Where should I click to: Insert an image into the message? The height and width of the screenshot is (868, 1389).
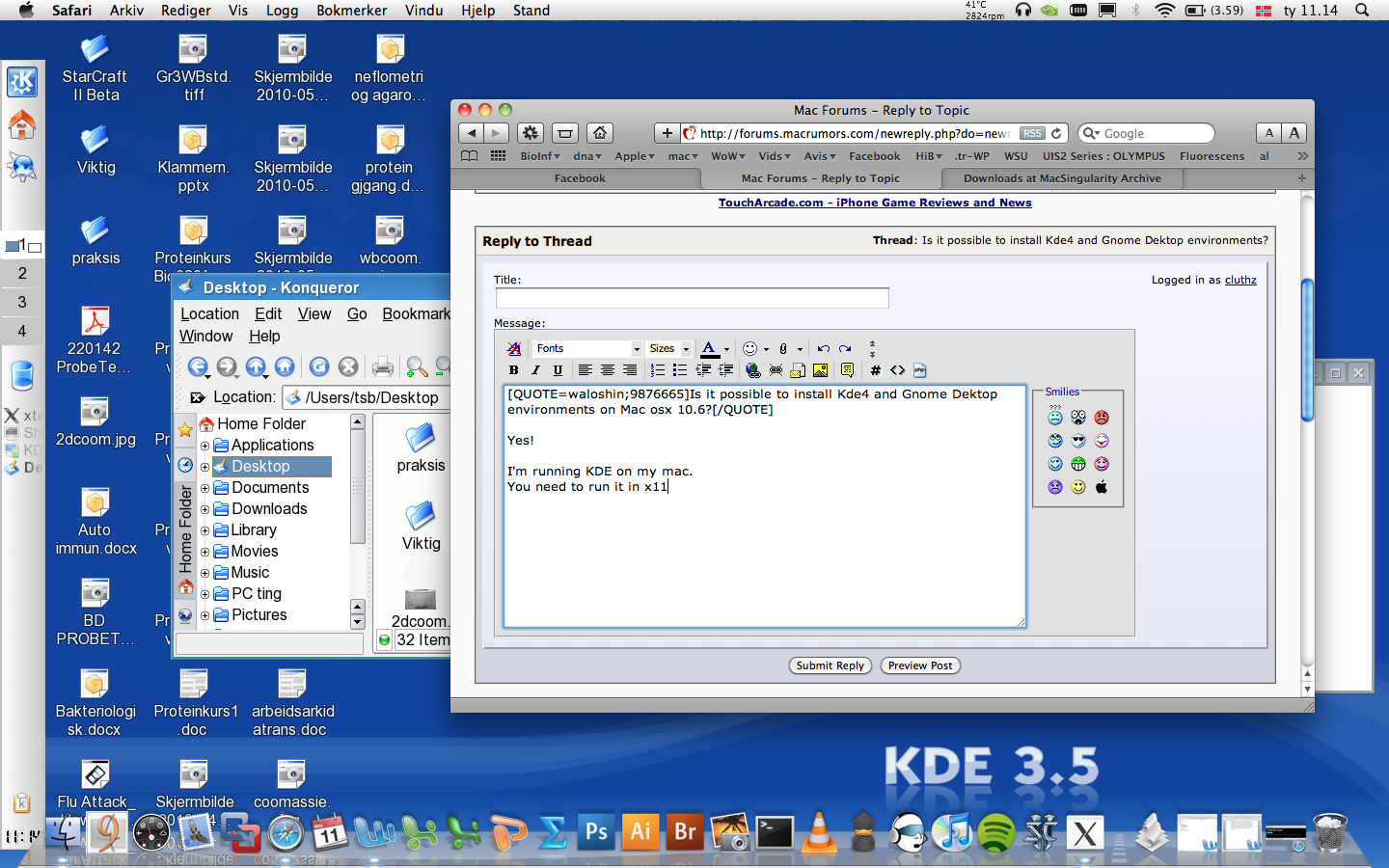pos(820,370)
